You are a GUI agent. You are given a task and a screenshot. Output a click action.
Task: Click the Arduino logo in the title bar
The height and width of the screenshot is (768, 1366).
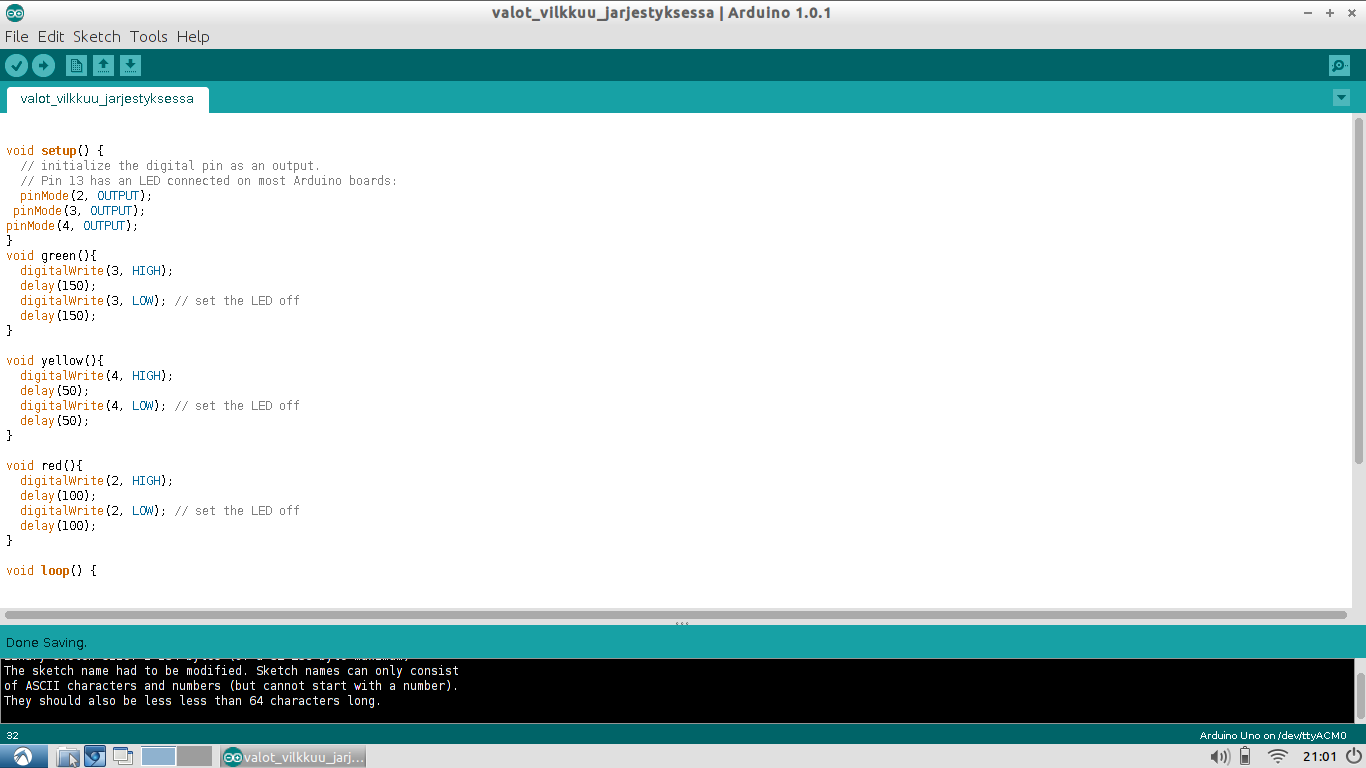15,13
